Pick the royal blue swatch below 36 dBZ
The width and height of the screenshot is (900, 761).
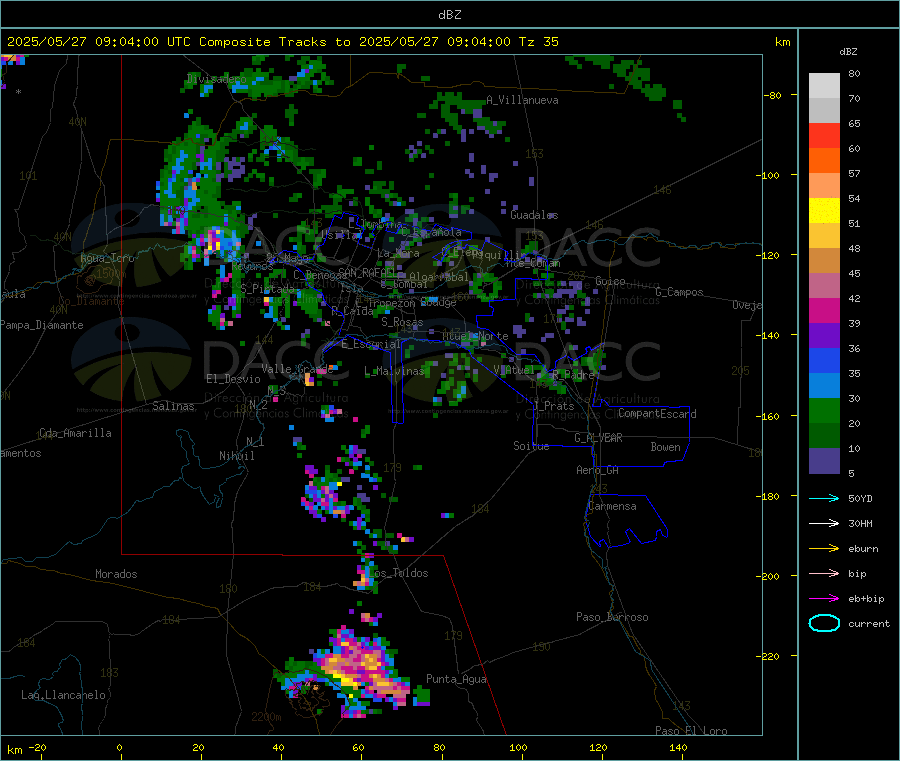coord(824,360)
